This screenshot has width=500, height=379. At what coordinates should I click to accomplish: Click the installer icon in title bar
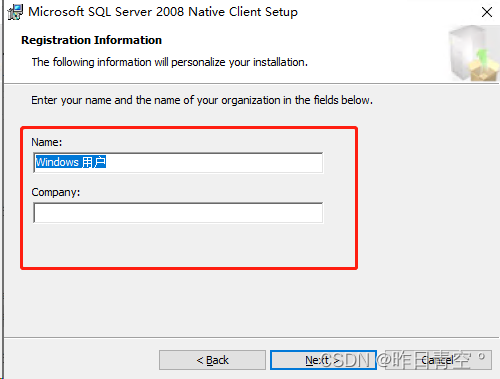coord(15,12)
